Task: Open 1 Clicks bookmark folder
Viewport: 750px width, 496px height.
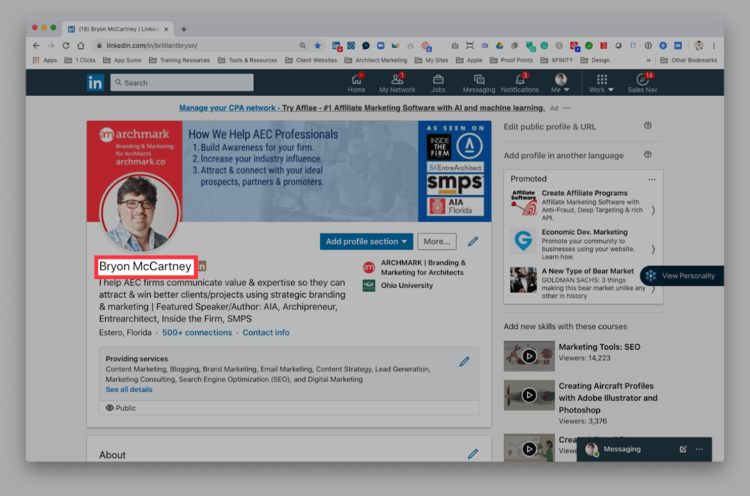Action: click(80, 60)
